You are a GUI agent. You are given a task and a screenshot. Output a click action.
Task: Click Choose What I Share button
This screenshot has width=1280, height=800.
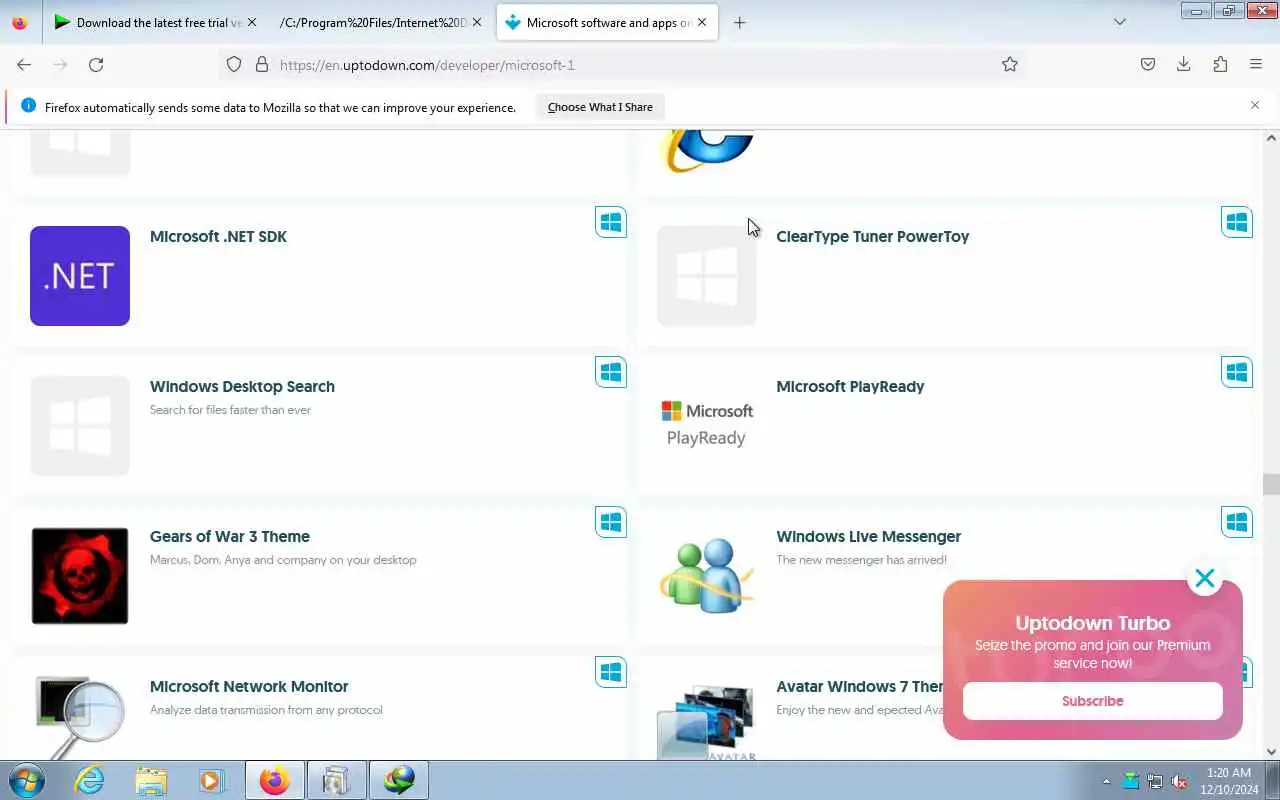(600, 107)
